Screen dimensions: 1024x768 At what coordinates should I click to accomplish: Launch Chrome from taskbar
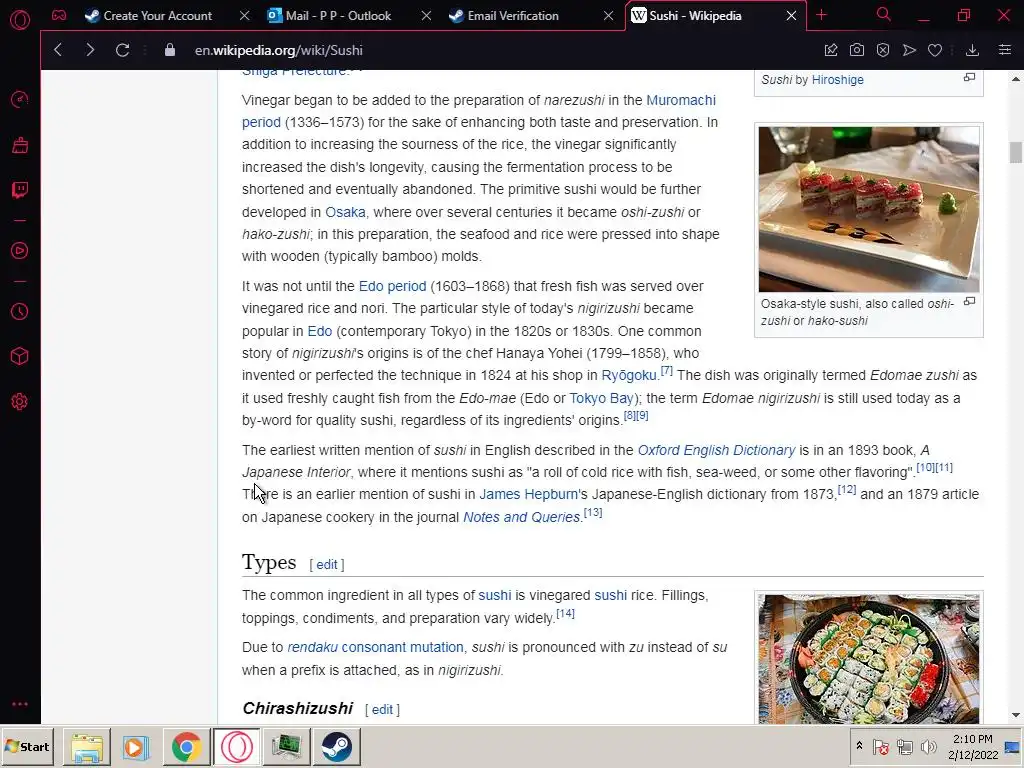click(x=186, y=747)
